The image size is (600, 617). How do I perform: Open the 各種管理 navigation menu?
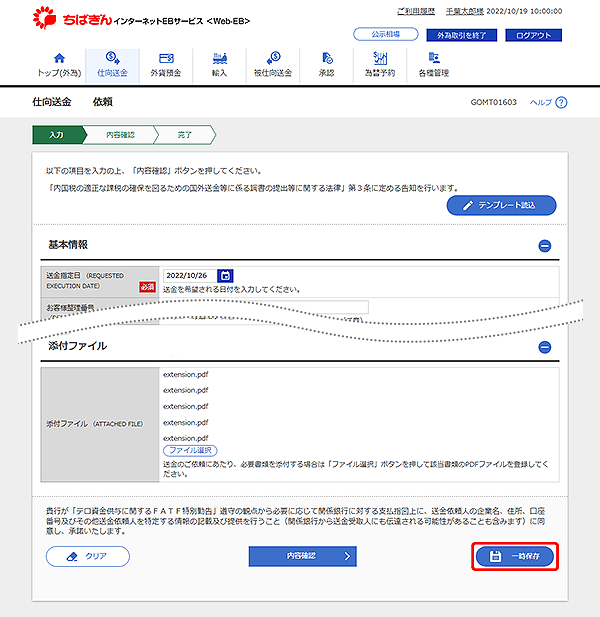click(434, 65)
